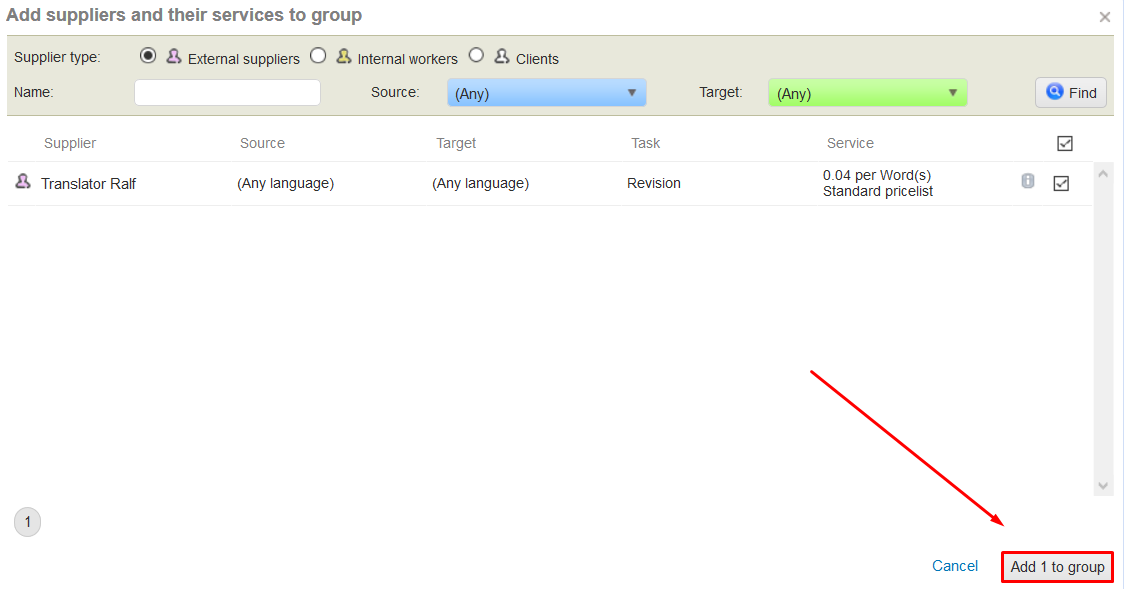Click the scrollbar down arrow
This screenshot has width=1124, height=589.
[x=1104, y=485]
